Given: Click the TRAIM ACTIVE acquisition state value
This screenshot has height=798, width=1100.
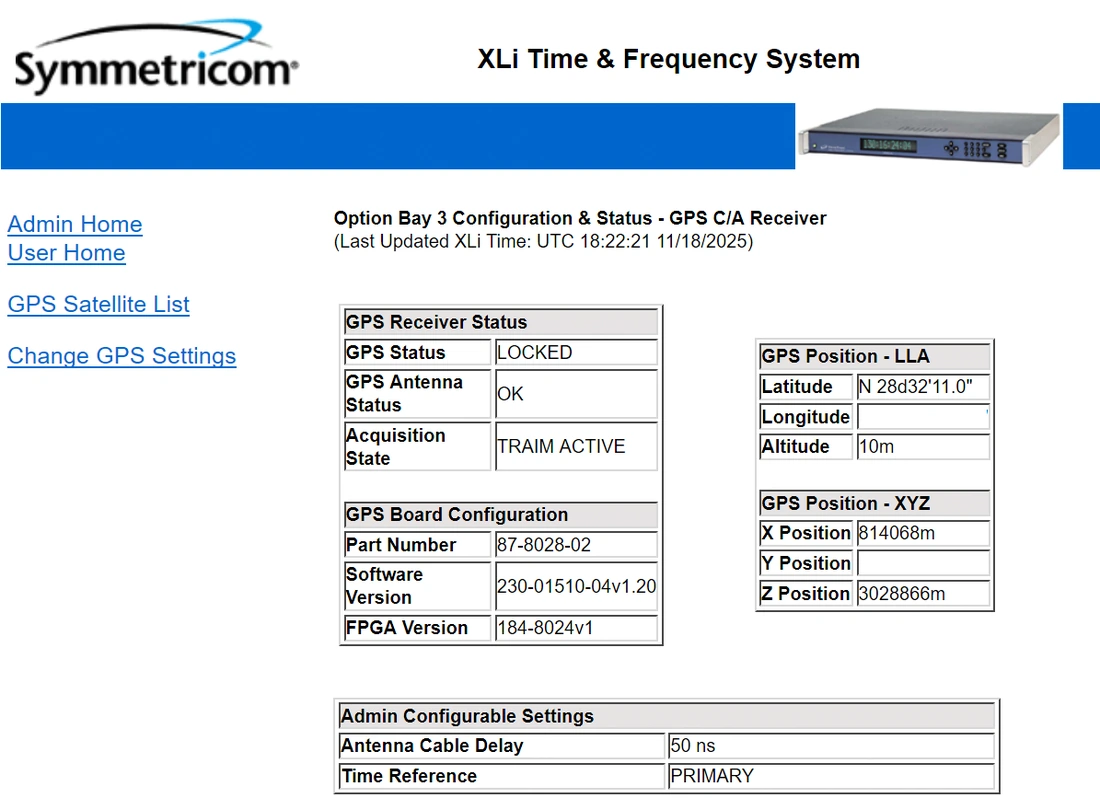Looking at the screenshot, I should [575, 447].
